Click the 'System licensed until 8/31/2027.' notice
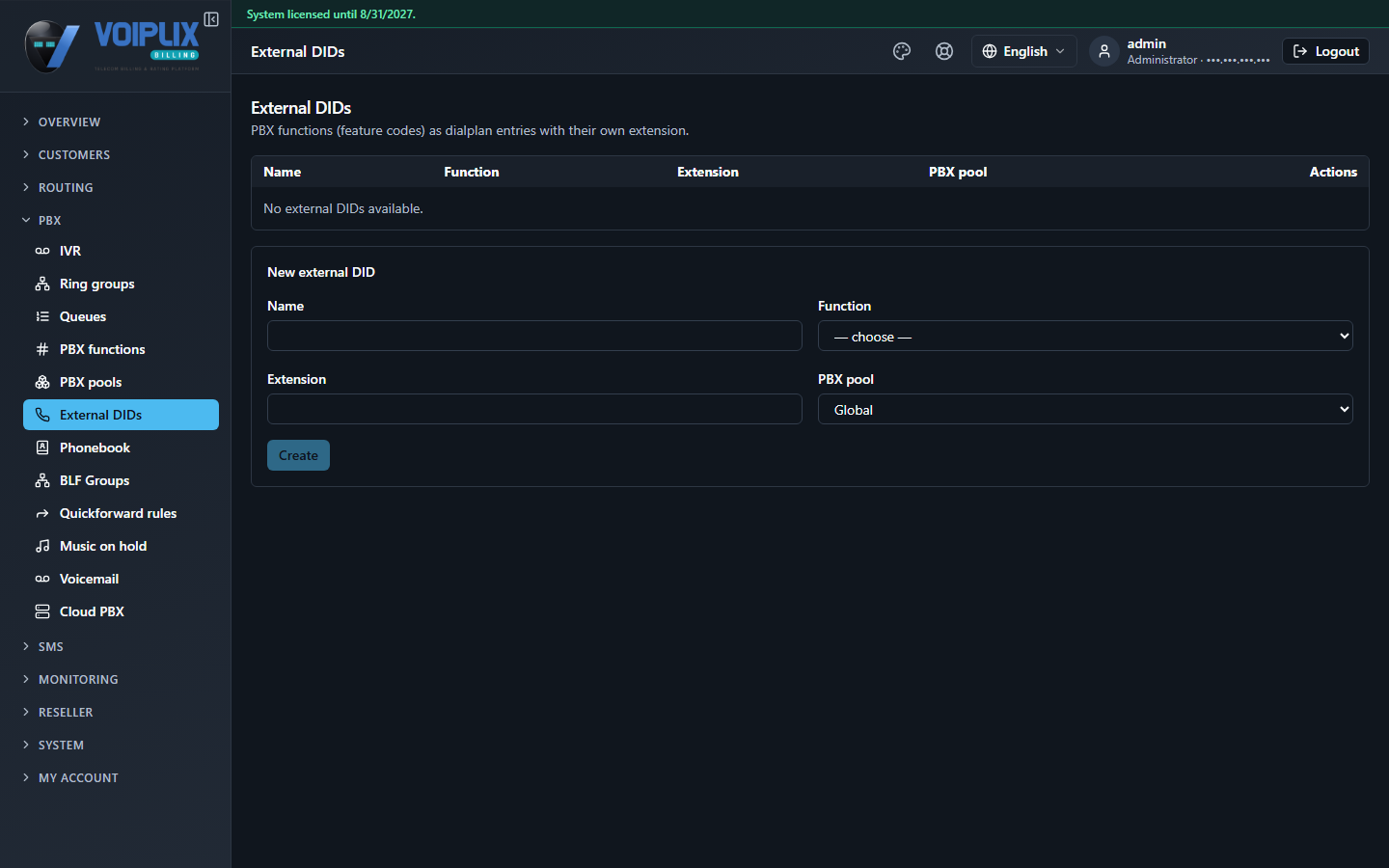 pyautogui.click(x=331, y=14)
